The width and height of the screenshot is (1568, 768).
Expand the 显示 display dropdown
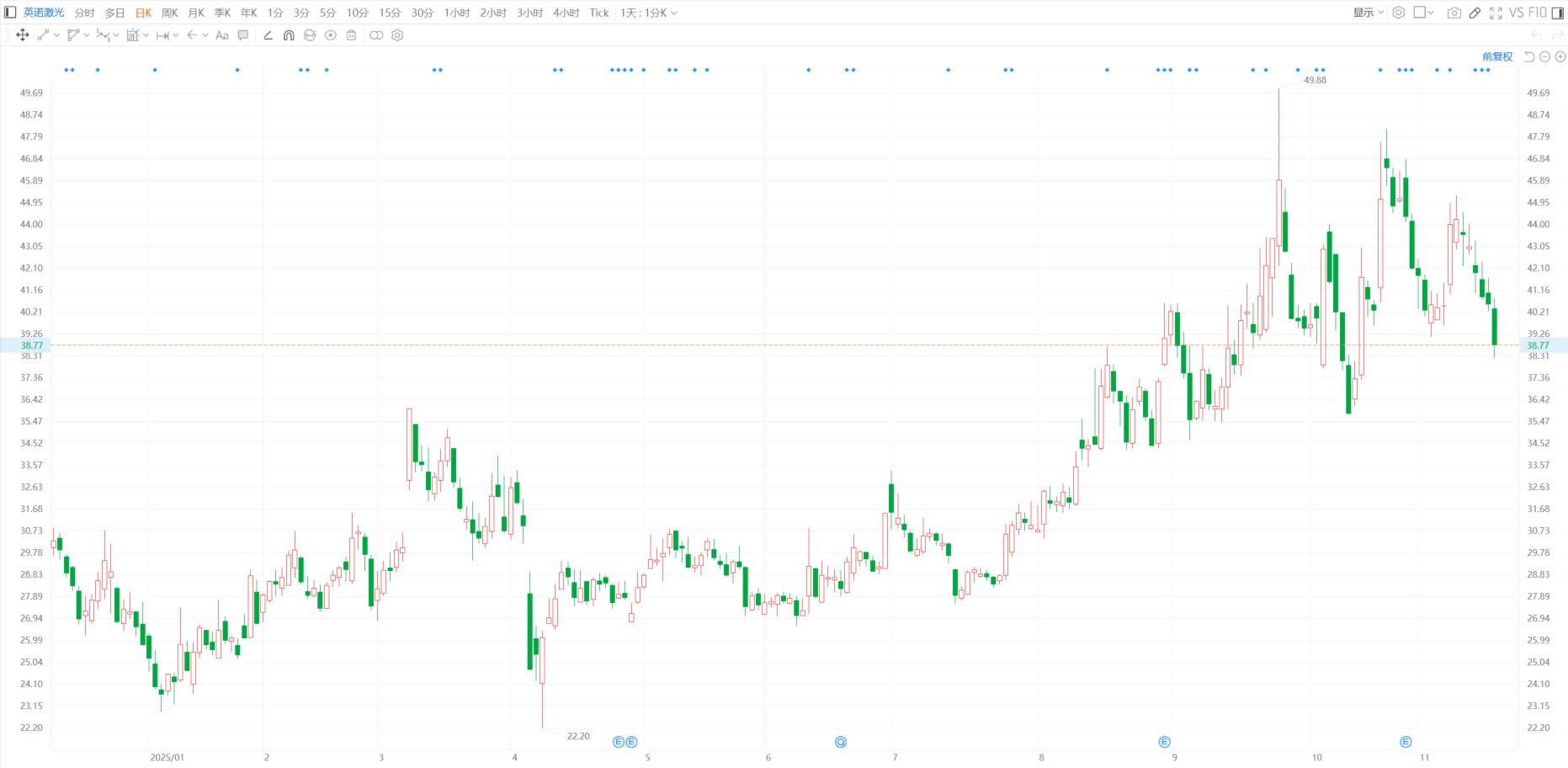pos(1368,13)
